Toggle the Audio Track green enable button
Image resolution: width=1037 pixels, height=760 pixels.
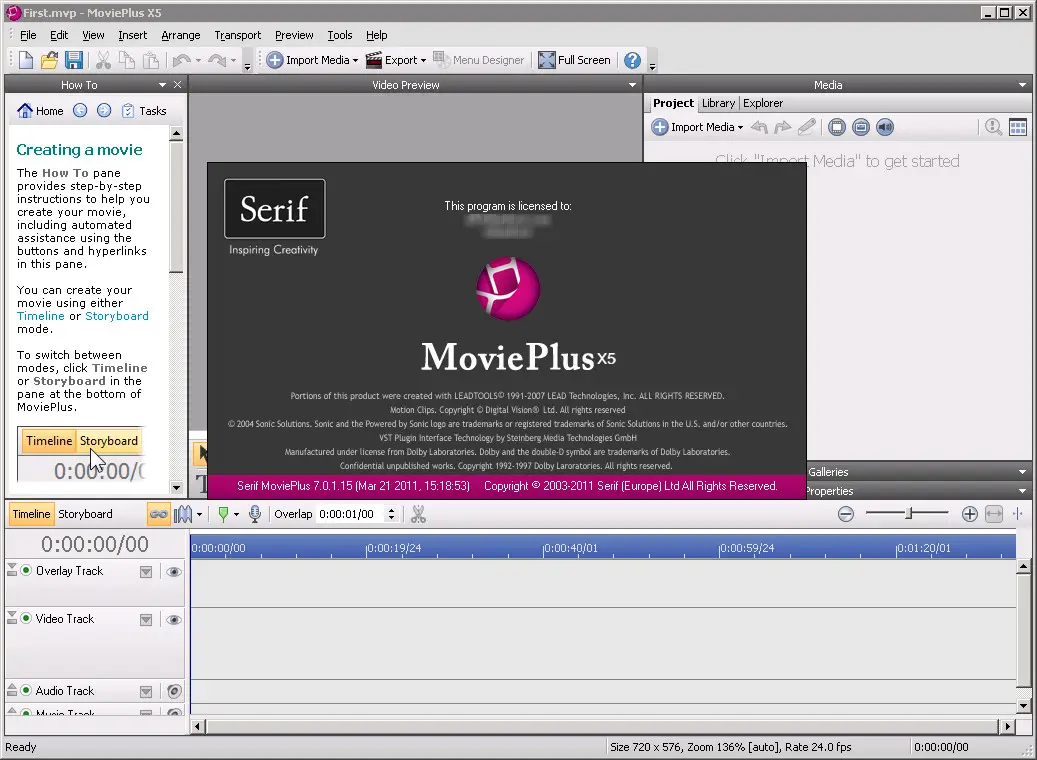26,690
